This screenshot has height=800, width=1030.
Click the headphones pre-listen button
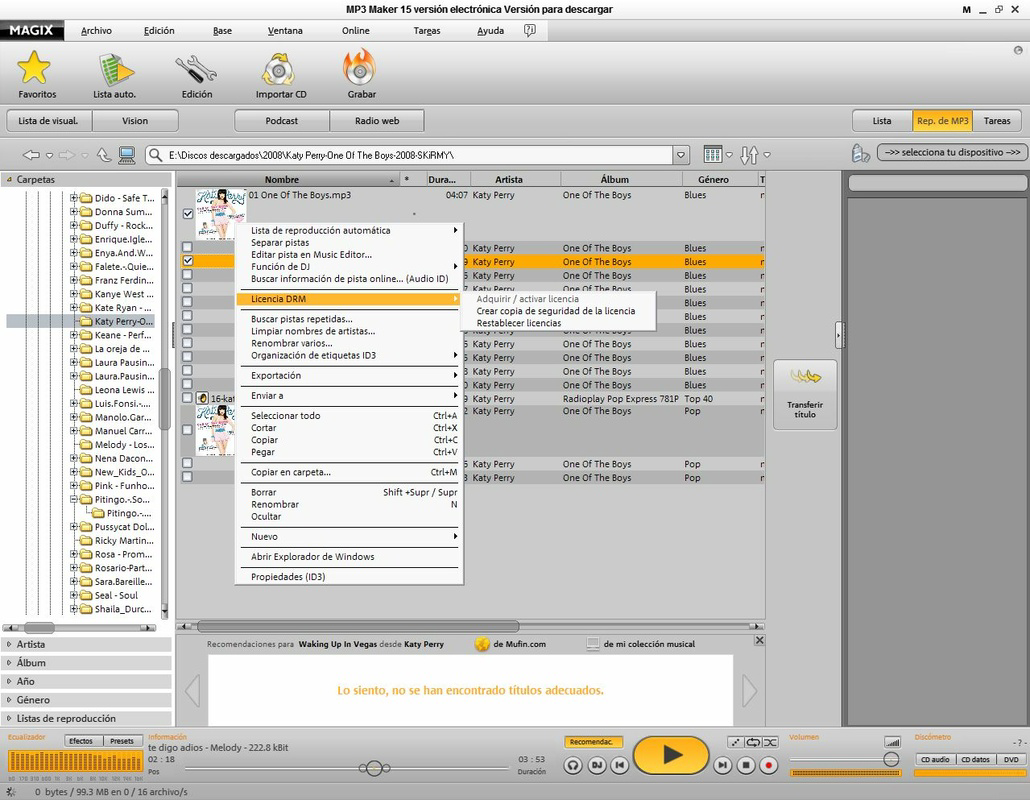click(x=573, y=765)
